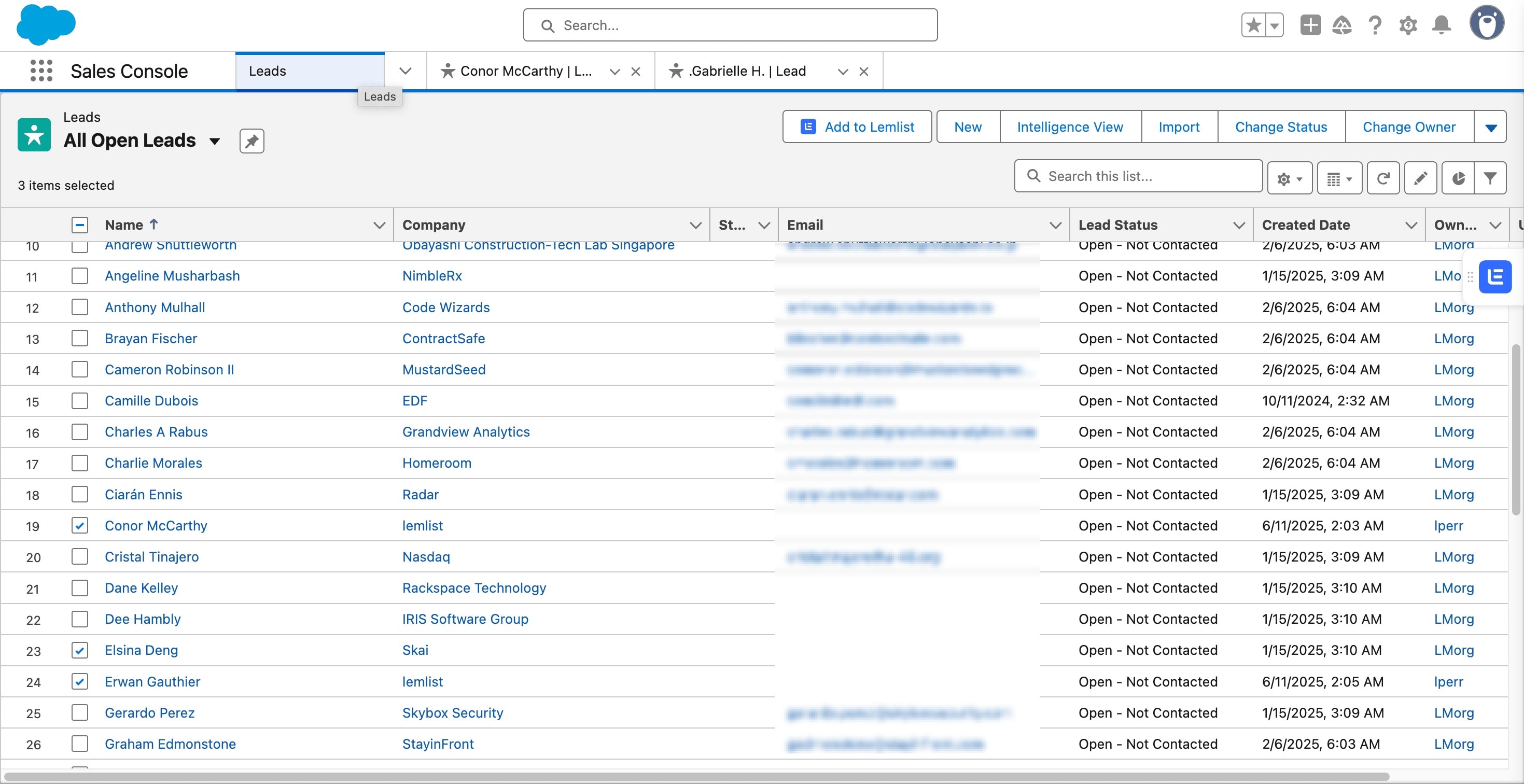Show charts panel icon
Image resolution: width=1524 pixels, height=784 pixels.
point(1458,178)
